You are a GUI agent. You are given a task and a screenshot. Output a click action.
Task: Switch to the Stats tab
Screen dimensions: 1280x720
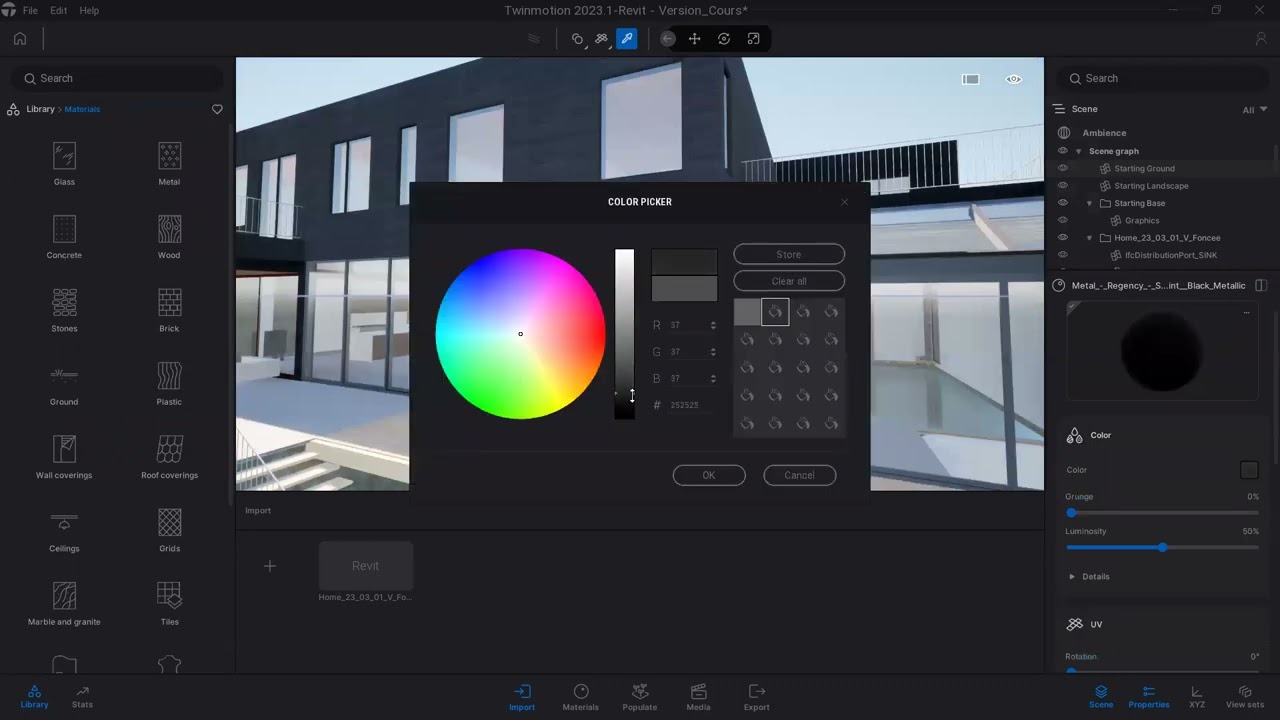pos(82,697)
